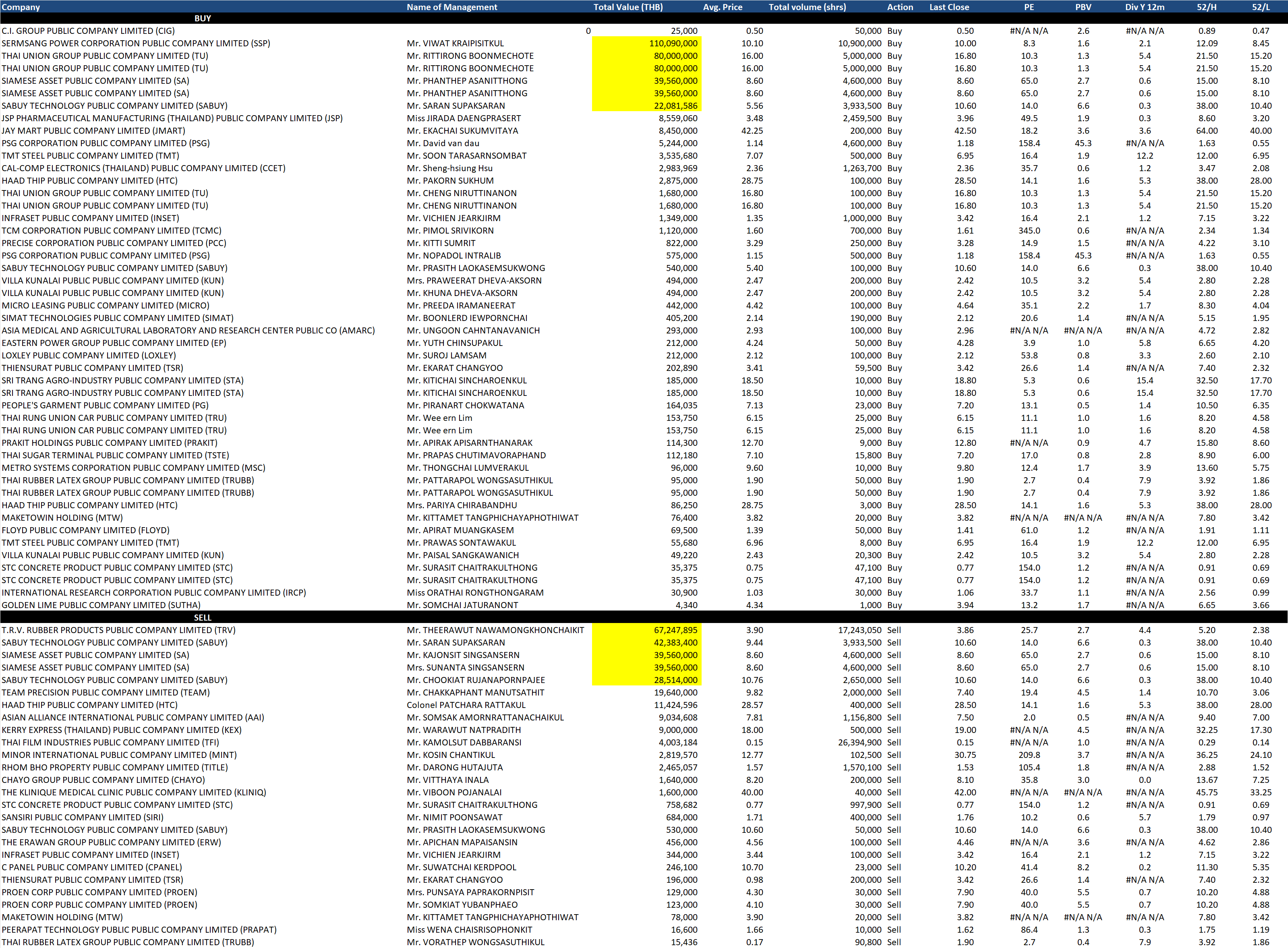Click Total volume (shrs) column header

click(806, 7)
